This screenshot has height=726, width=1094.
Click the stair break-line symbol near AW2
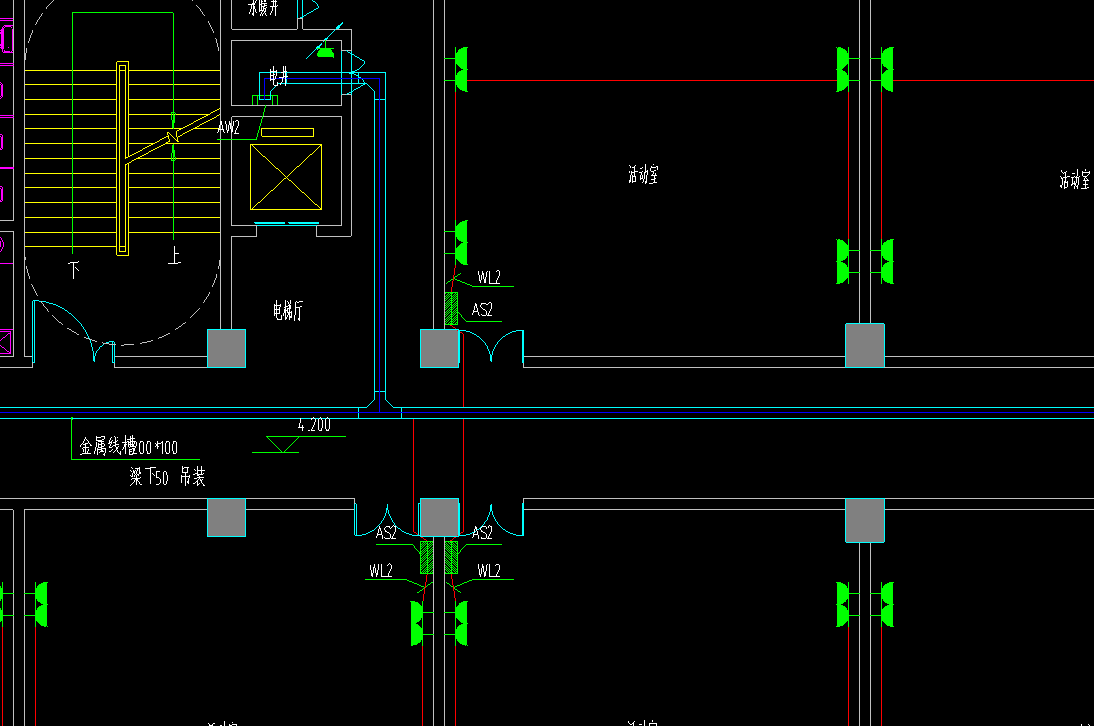coord(173,137)
